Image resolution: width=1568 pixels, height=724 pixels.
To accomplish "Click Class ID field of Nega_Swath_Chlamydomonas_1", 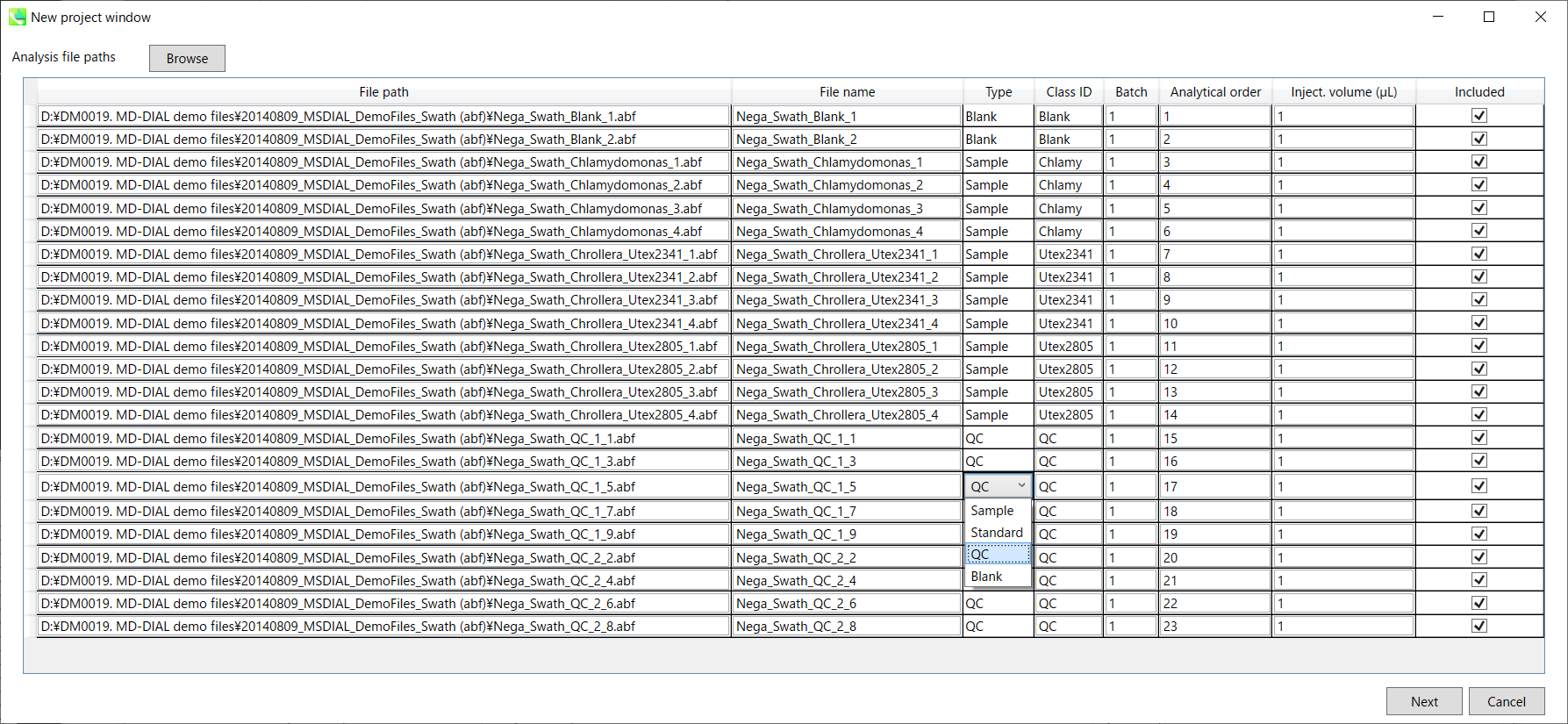I will point(1068,162).
